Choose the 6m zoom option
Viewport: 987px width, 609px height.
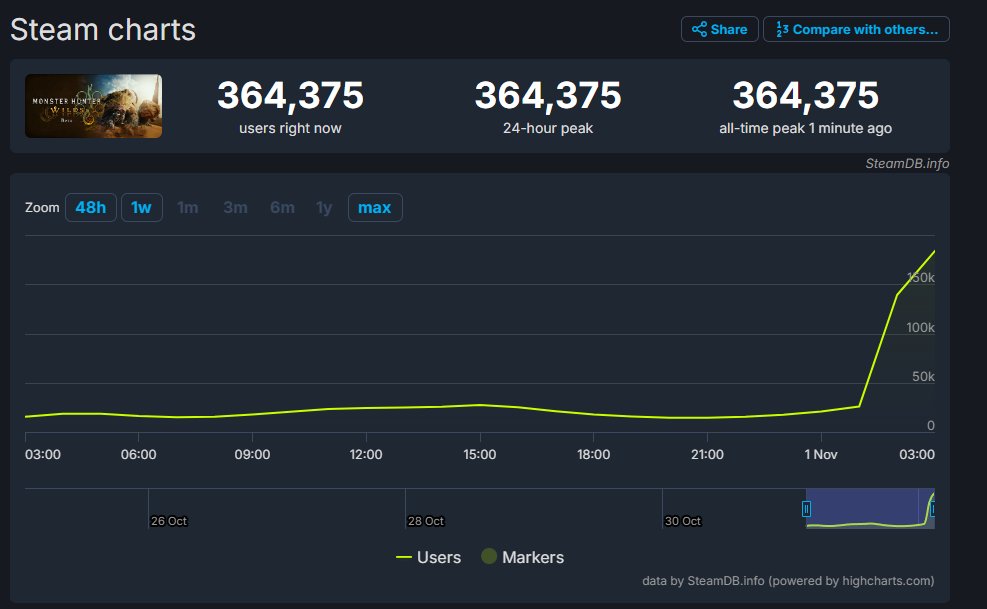282,207
